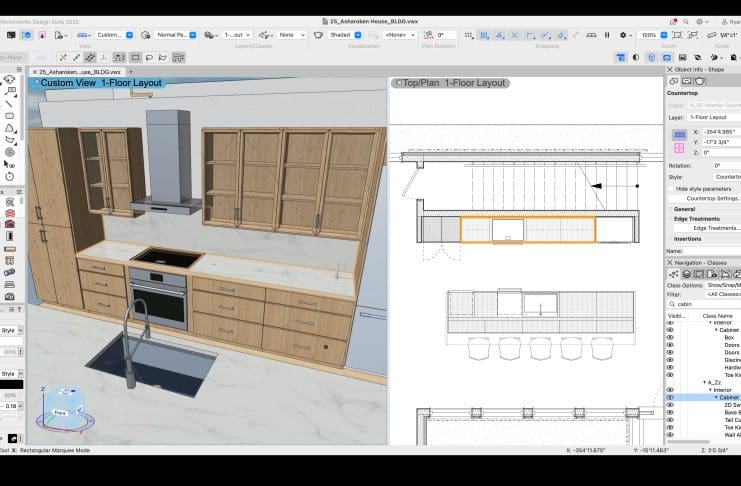Image resolution: width=741 pixels, height=486 pixels.
Task: Enable Hide style parameters checkbox
Action: coord(671,188)
